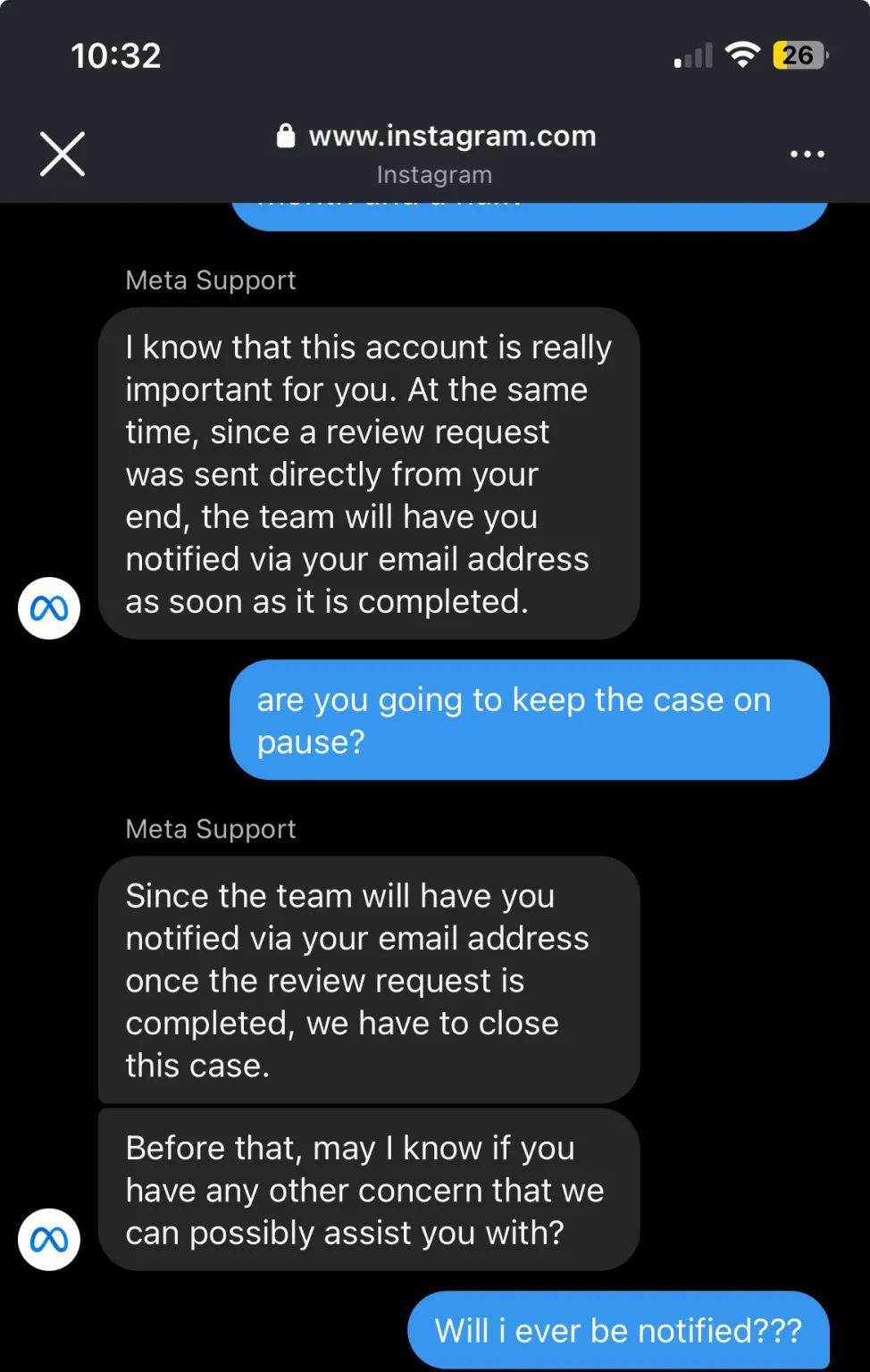Image resolution: width=870 pixels, height=1372 pixels.
Task: Tap the 'Instagram' subtitle under the URL
Action: 434,174
